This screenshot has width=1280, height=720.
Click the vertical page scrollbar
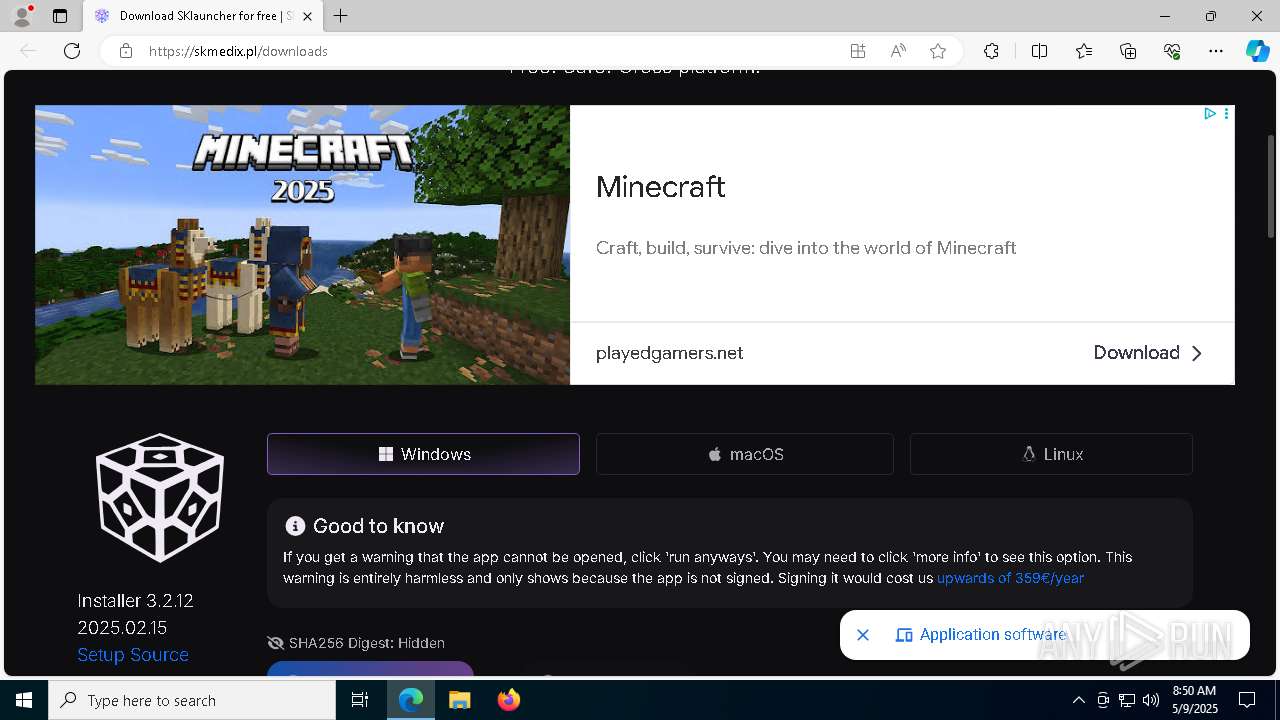tap(1272, 185)
